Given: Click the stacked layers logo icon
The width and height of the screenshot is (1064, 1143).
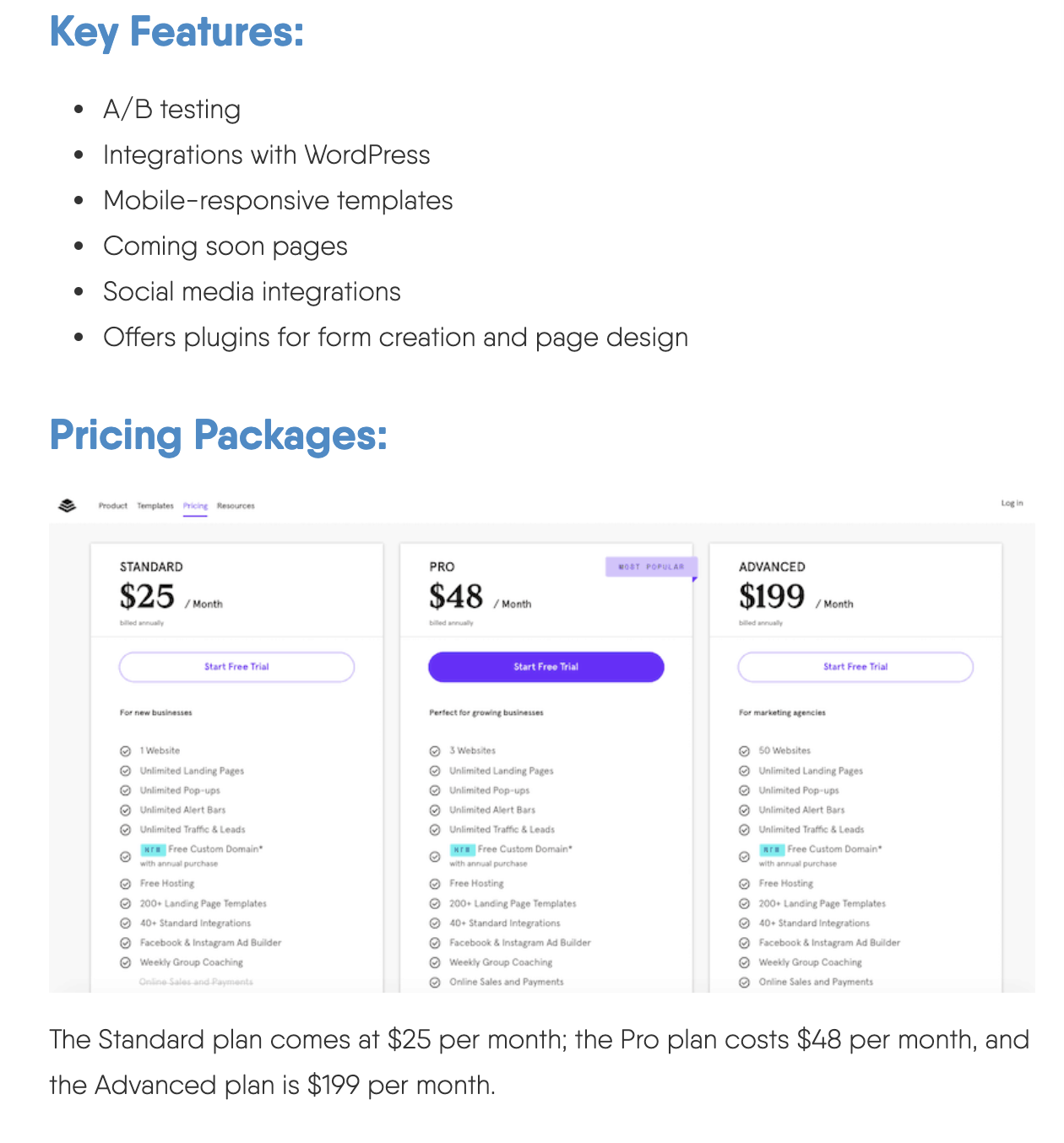Looking at the screenshot, I should (x=68, y=506).
